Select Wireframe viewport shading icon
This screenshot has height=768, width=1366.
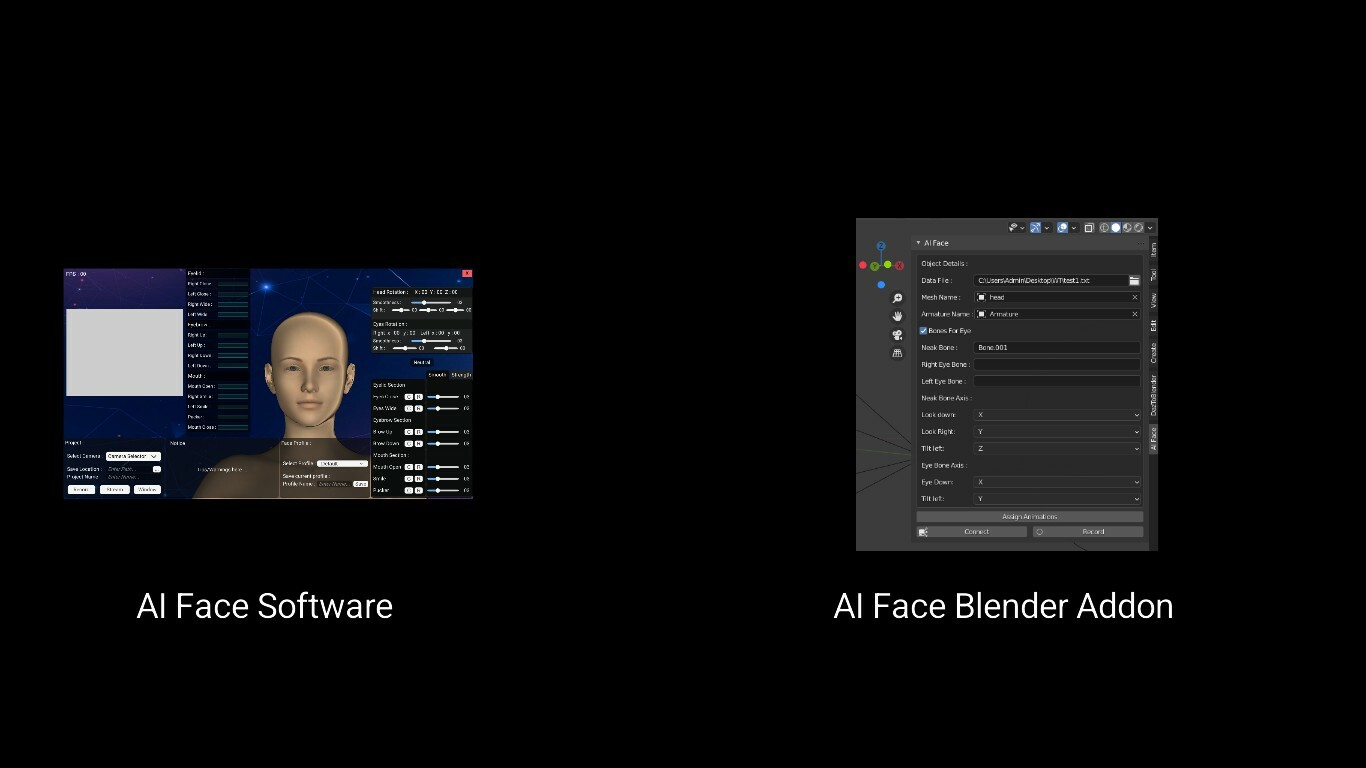pyautogui.click(x=1103, y=229)
